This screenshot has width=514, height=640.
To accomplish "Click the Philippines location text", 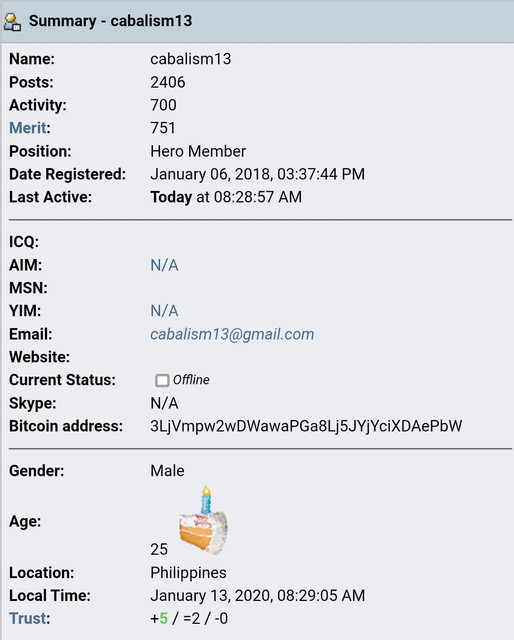I will (188, 573).
